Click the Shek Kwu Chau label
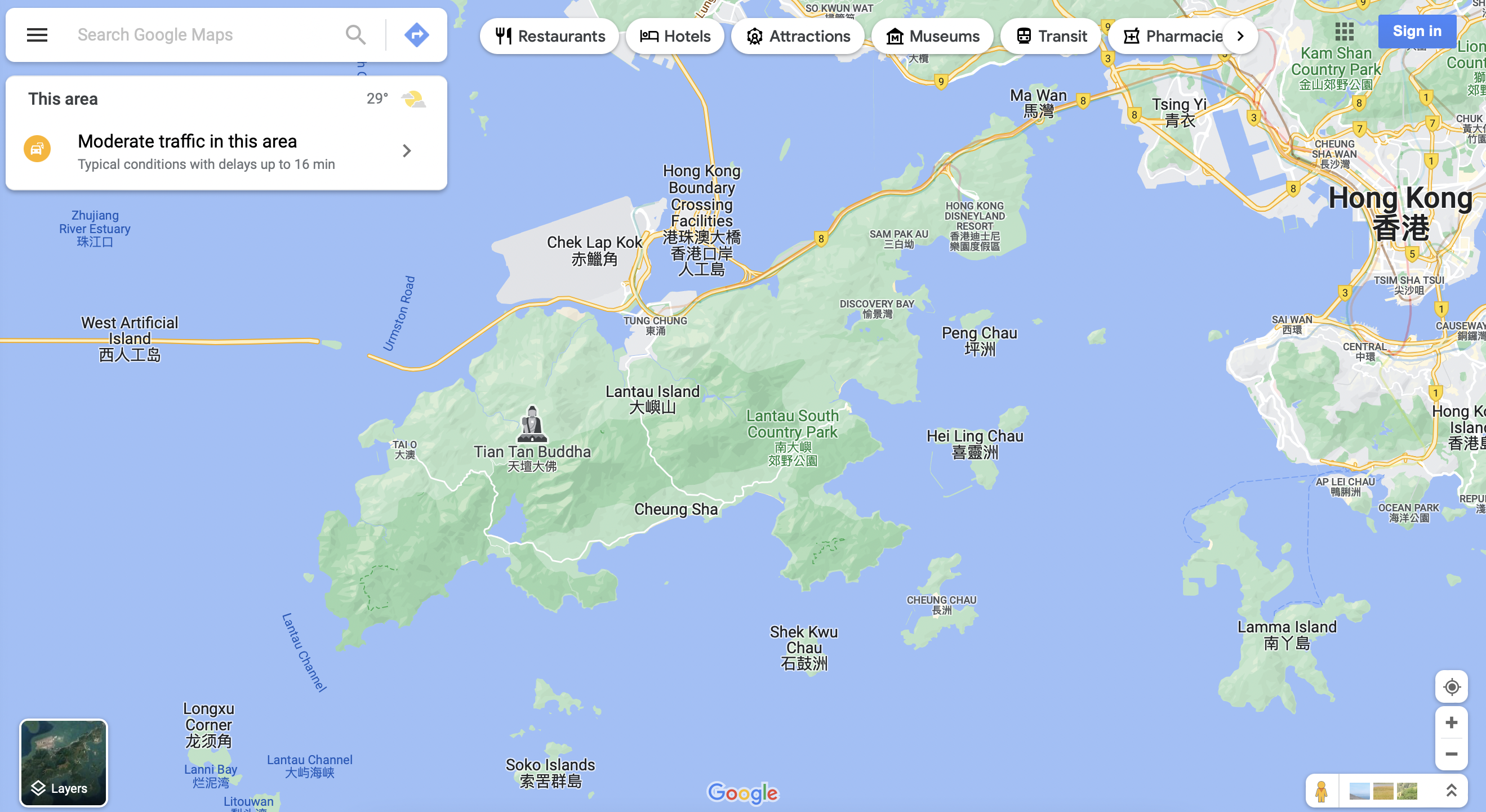Screen dimensions: 1486x812 (804, 648)
